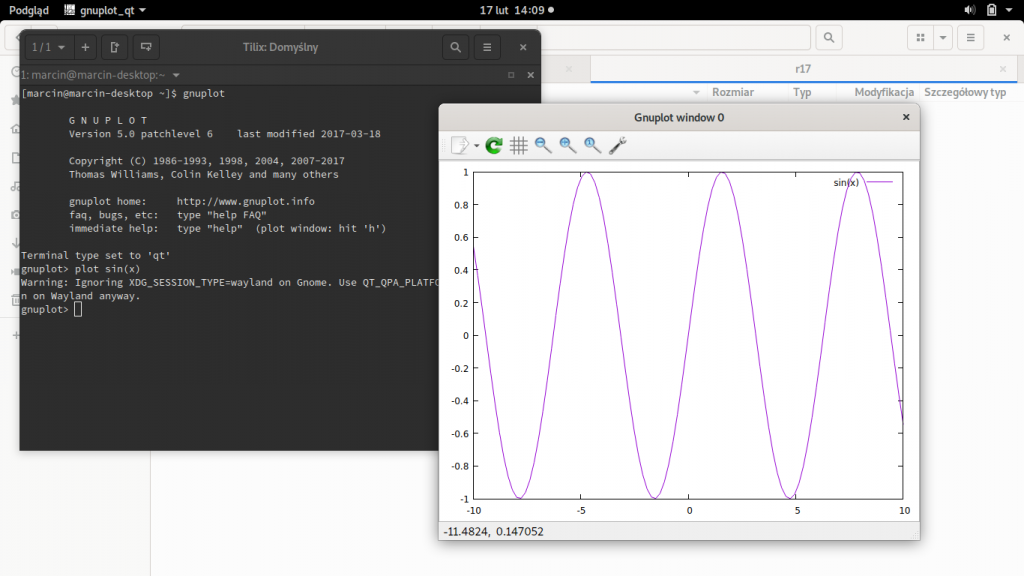Open Tilix hamburger menu
This screenshot has height=576, width=1024.
(x=487, y=47)
